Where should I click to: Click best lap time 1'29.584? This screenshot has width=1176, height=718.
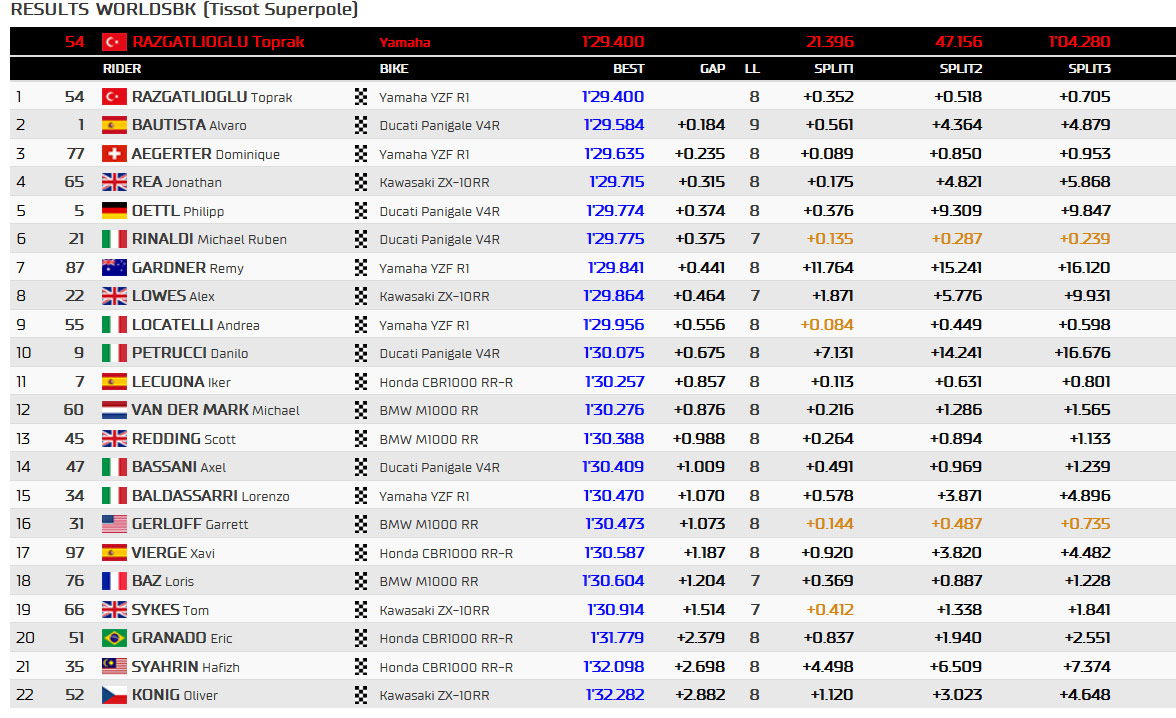point(614,125)
